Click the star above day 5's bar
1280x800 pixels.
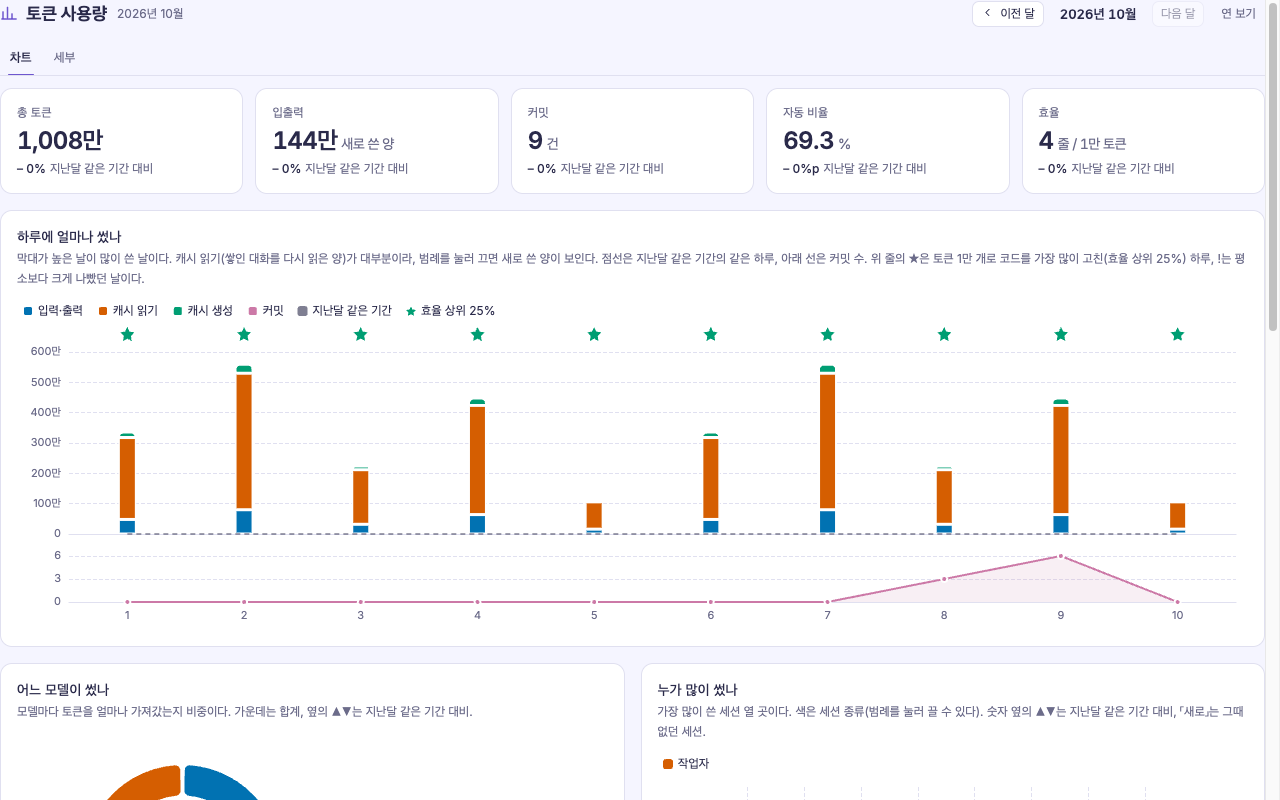tap(594, 334)
